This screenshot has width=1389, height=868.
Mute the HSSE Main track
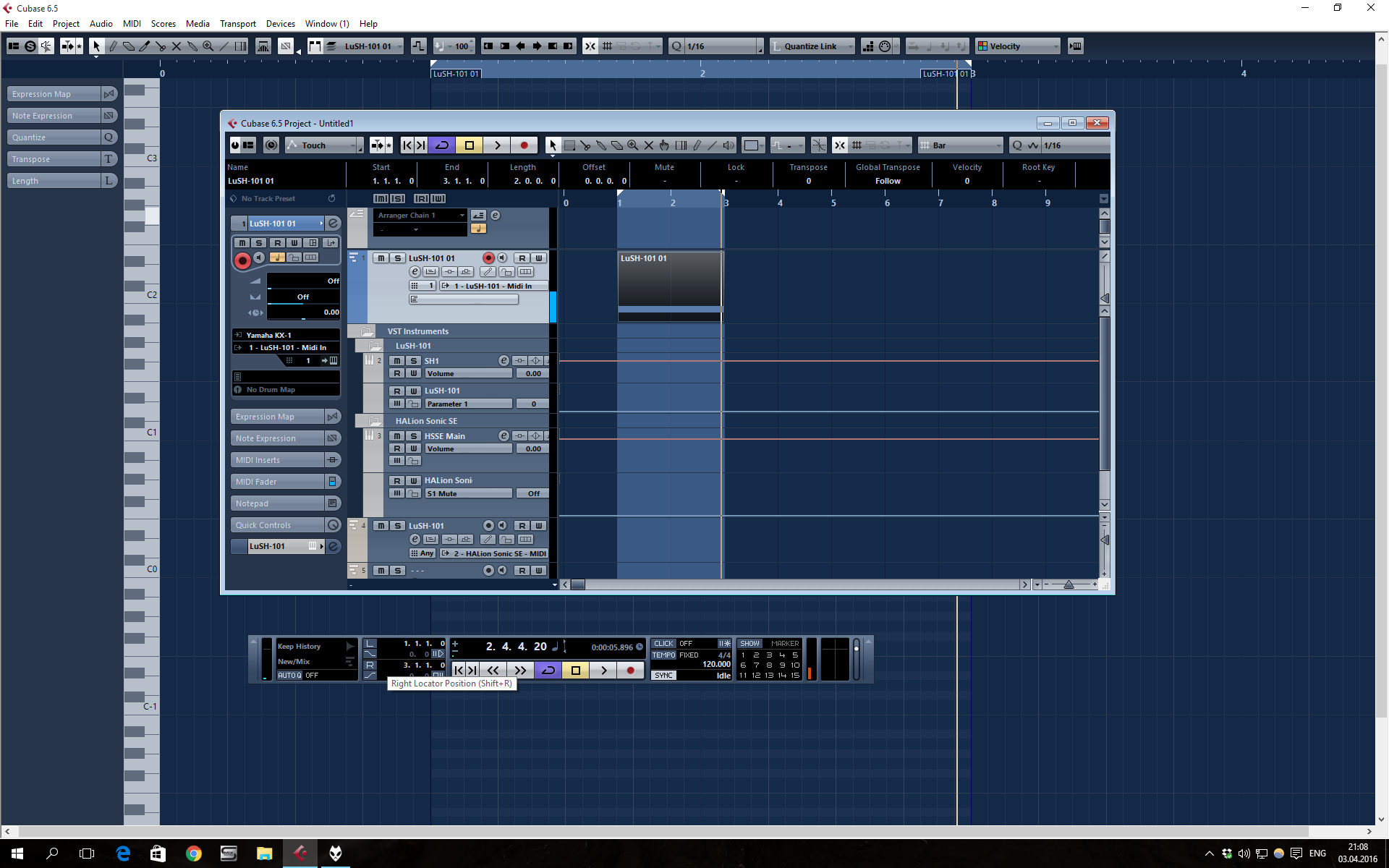[x=397, y=436]
